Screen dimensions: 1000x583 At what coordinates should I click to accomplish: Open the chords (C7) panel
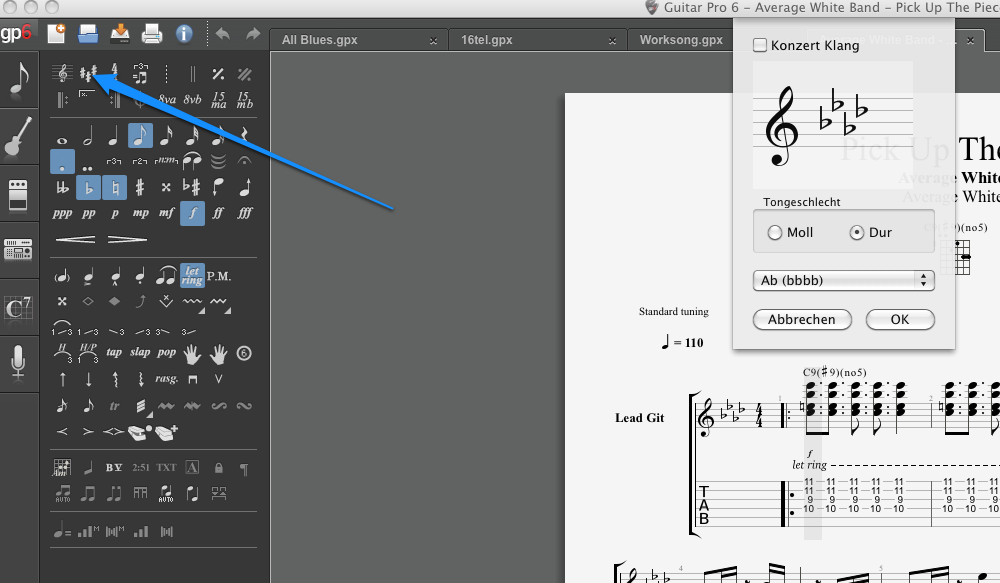coord(18,309)
